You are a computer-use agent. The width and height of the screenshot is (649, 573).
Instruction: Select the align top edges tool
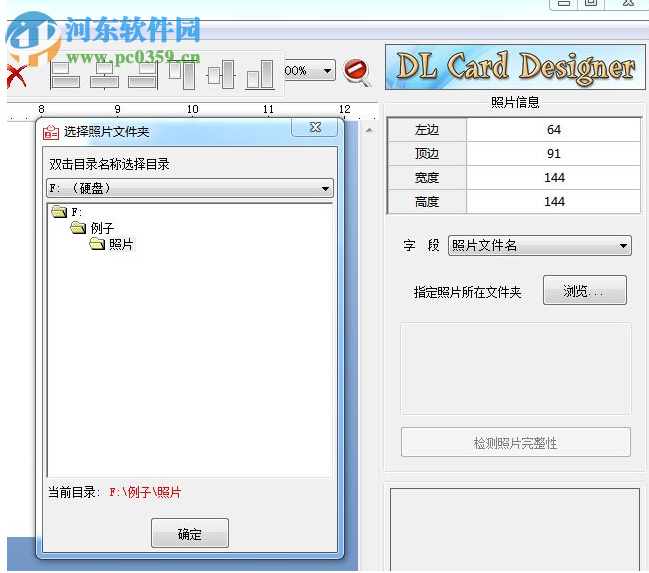point(182,75)
